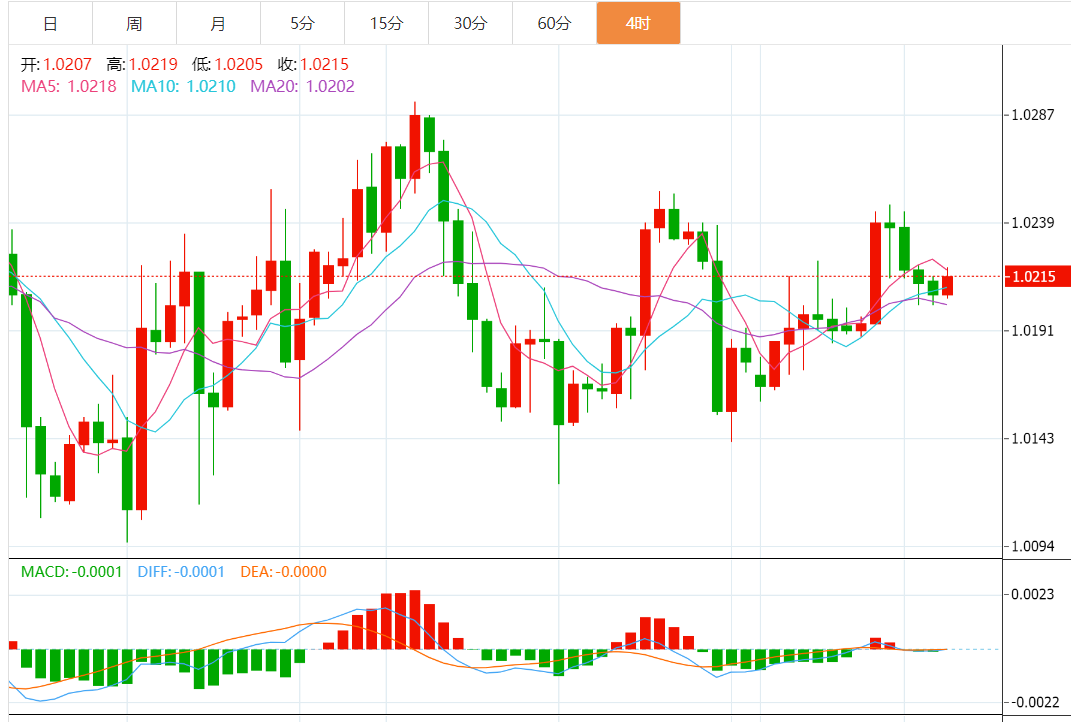This screenshot has height=722, width=1071.
Task: Click the red 1.0215 current price tag
Action: [1038, 276]
